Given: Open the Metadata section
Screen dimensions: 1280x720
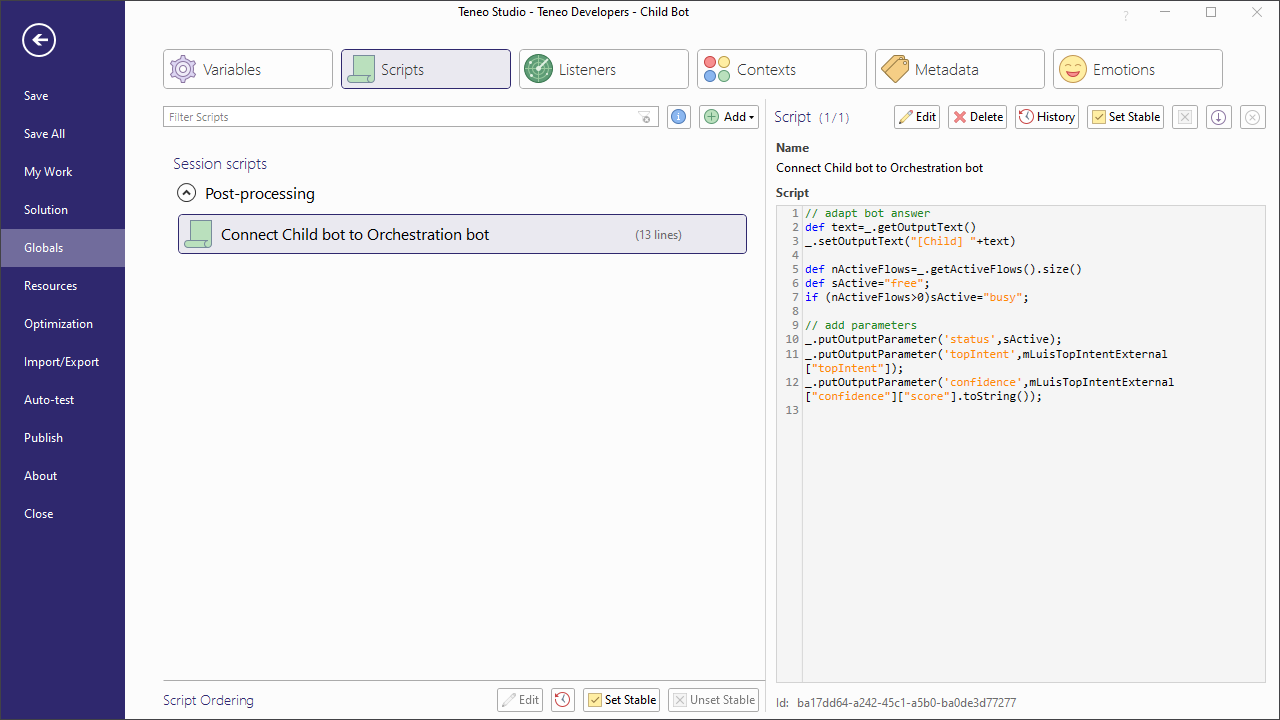Looking at the screenshot, I should pos(959,69).
